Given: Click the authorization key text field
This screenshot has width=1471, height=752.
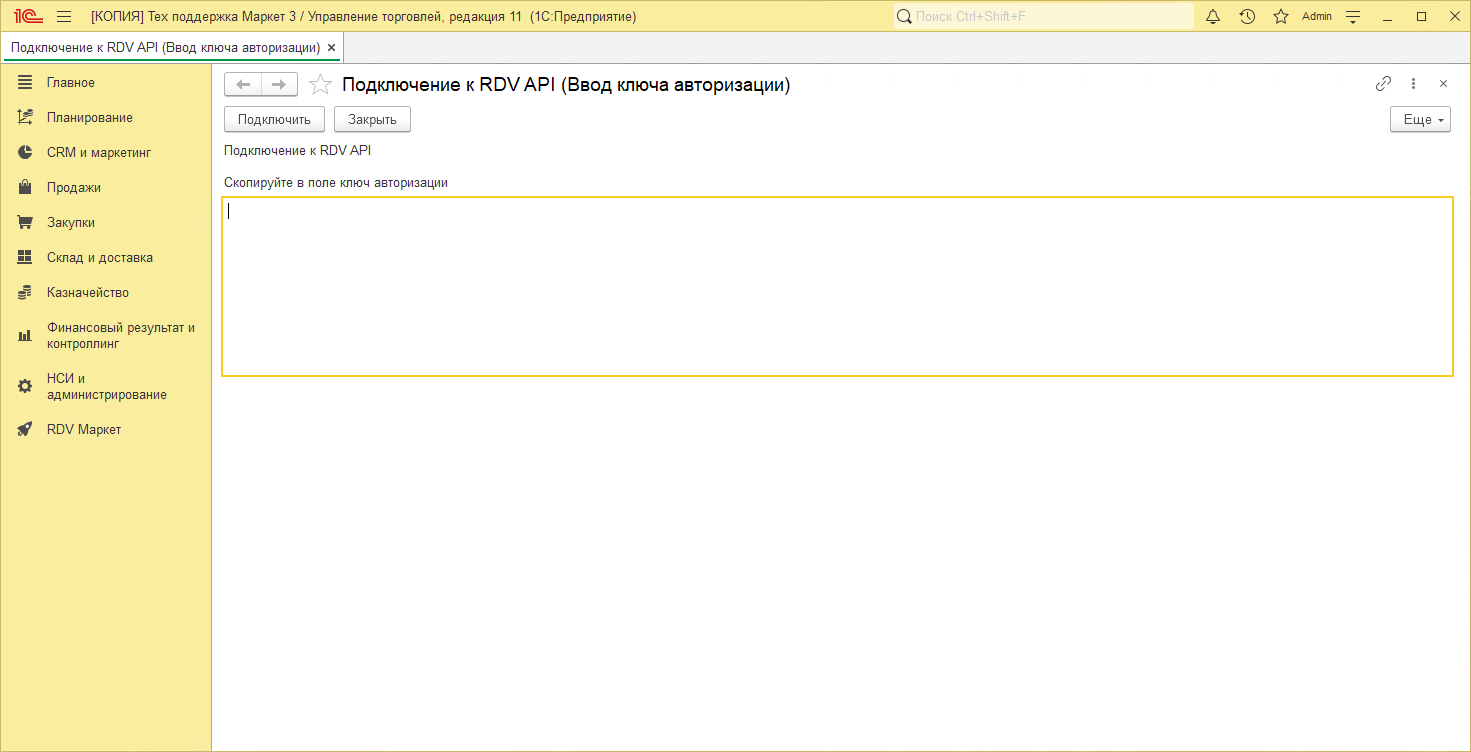Looking at the screenshot, I should pos(837,286).
